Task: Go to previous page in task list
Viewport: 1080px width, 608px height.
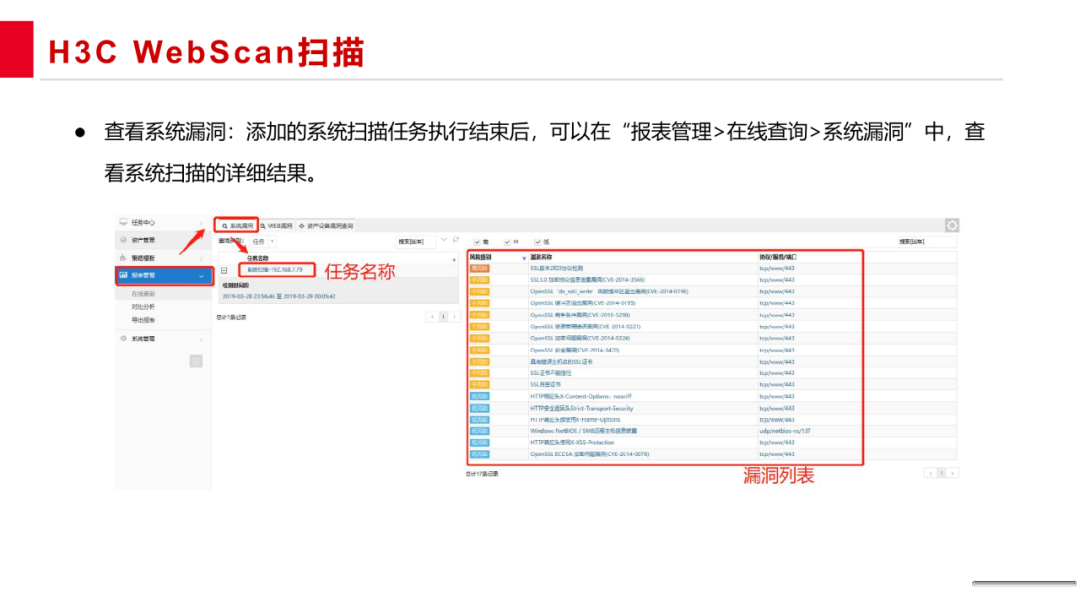Action: click(x=432, y=317)
